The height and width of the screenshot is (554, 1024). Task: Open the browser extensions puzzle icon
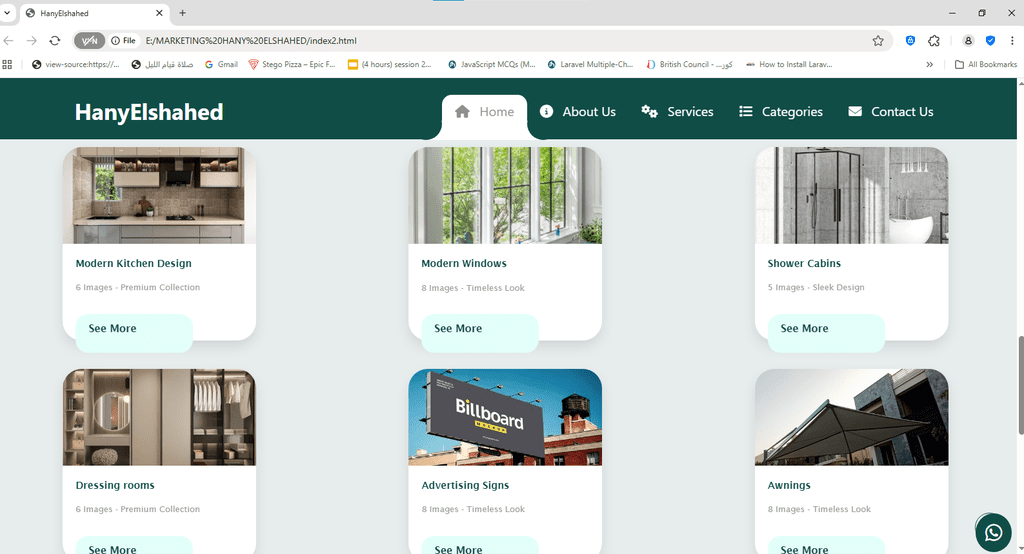point(934,41)
